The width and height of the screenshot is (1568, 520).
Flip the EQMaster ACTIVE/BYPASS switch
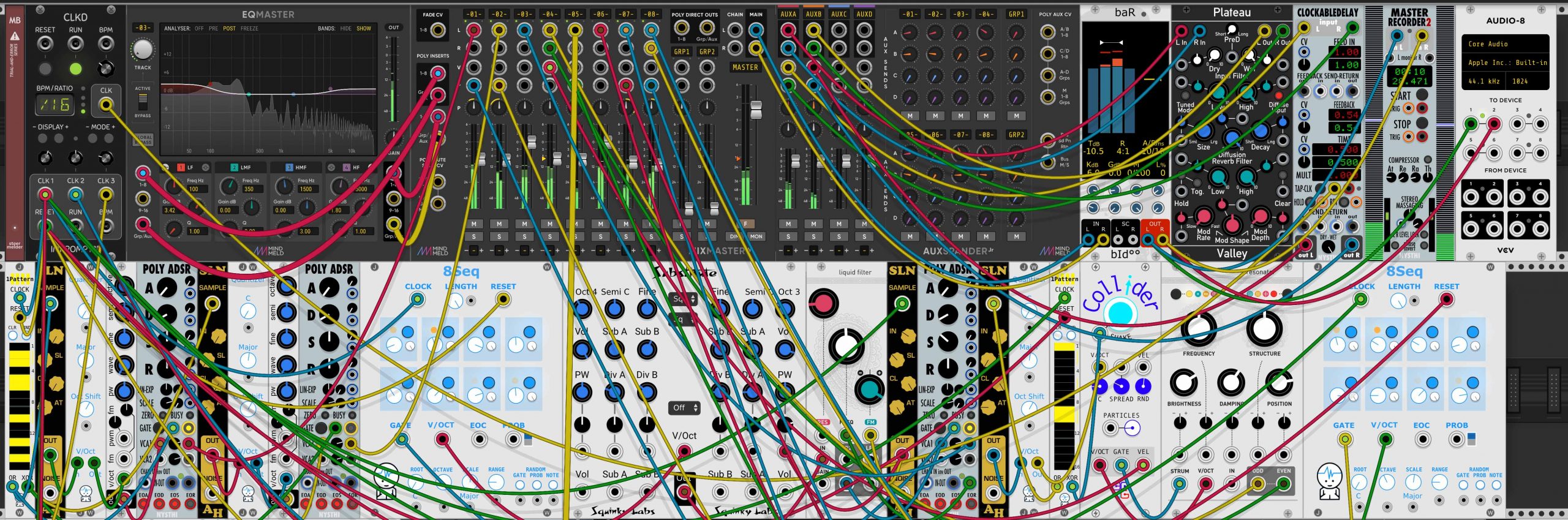pos(143,102)
